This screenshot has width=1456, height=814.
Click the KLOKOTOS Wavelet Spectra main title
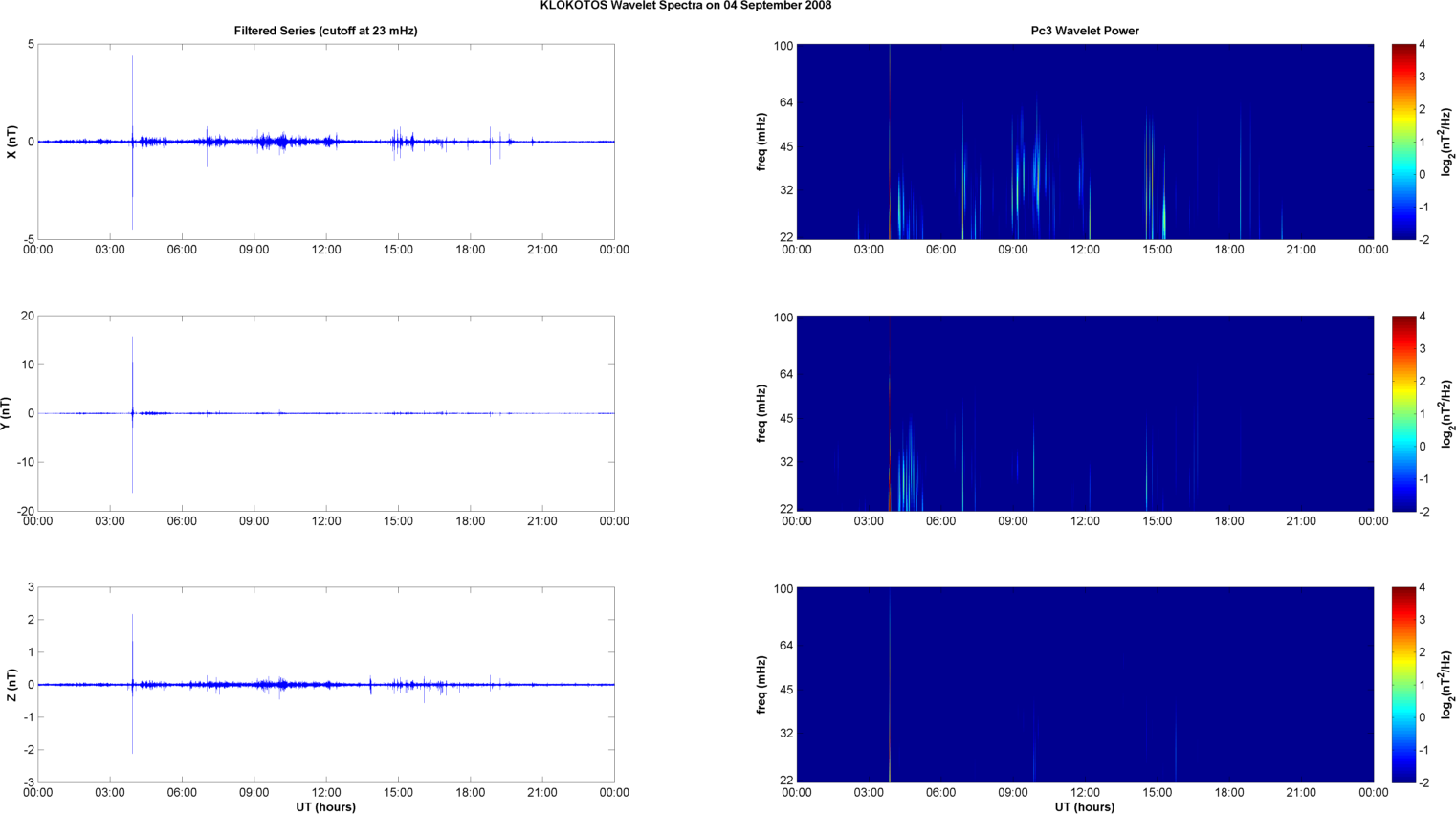click(685, 6)
